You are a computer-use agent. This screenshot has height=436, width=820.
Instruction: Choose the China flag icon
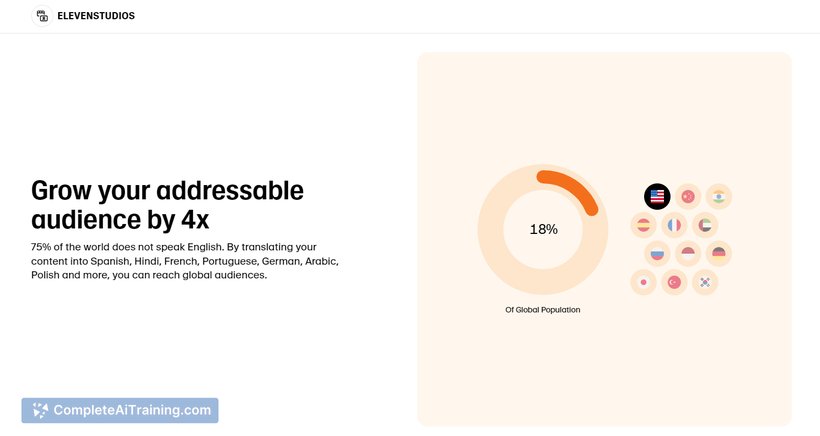[688, 197]
